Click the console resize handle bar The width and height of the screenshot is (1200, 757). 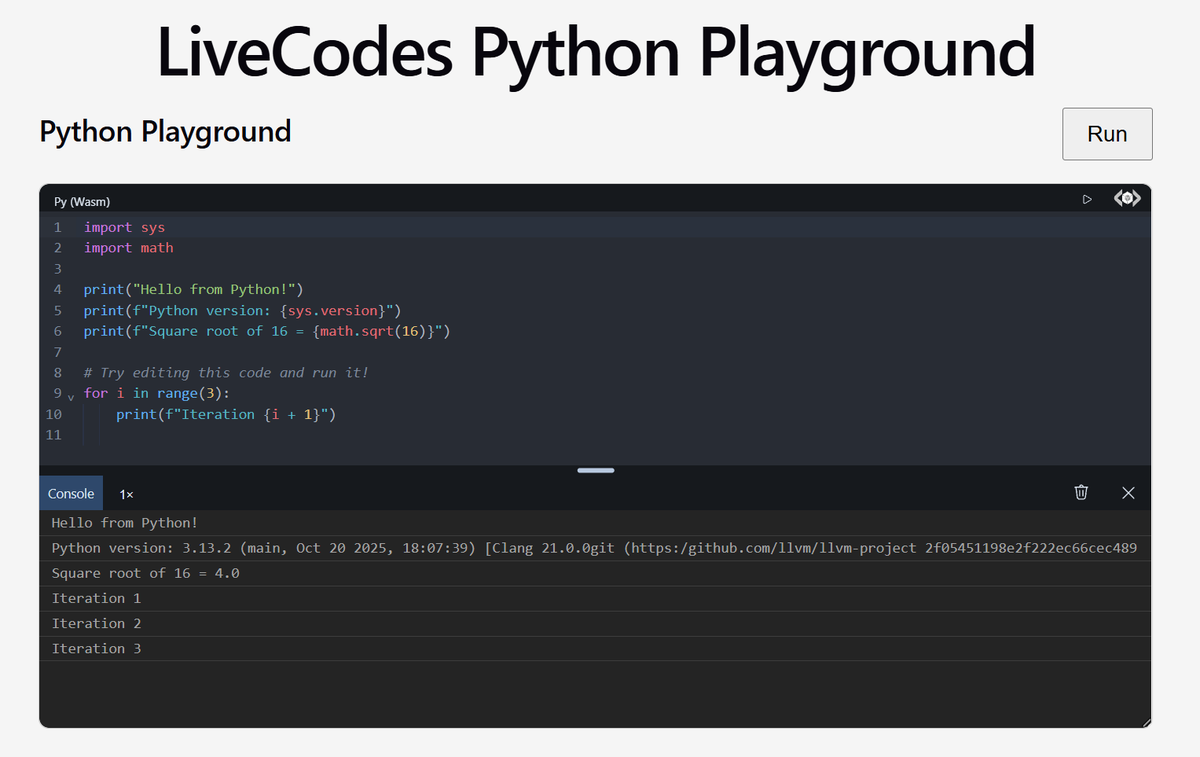(596, 470)
